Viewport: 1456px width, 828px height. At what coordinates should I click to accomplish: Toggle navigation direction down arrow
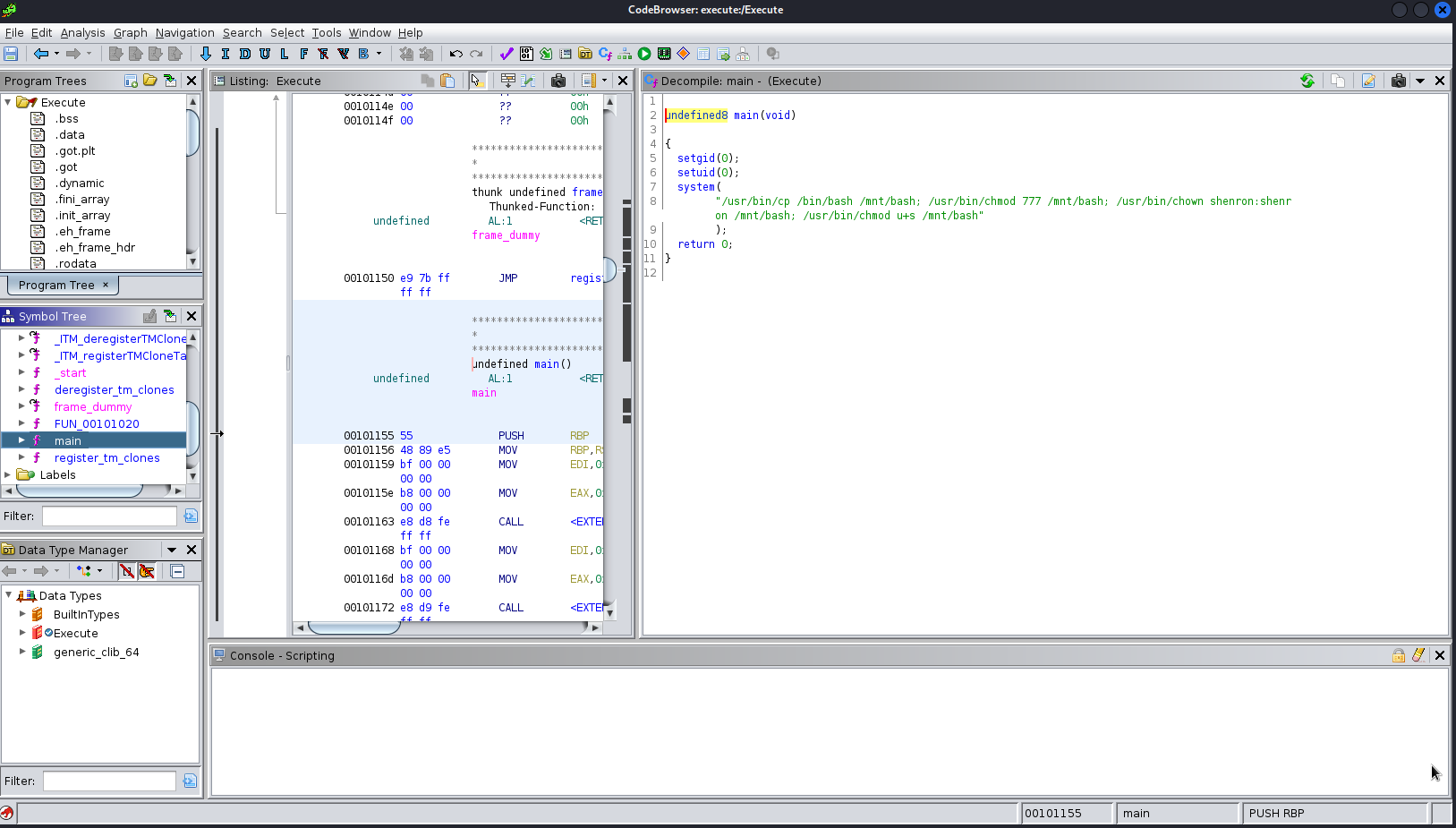click(206, 54)
